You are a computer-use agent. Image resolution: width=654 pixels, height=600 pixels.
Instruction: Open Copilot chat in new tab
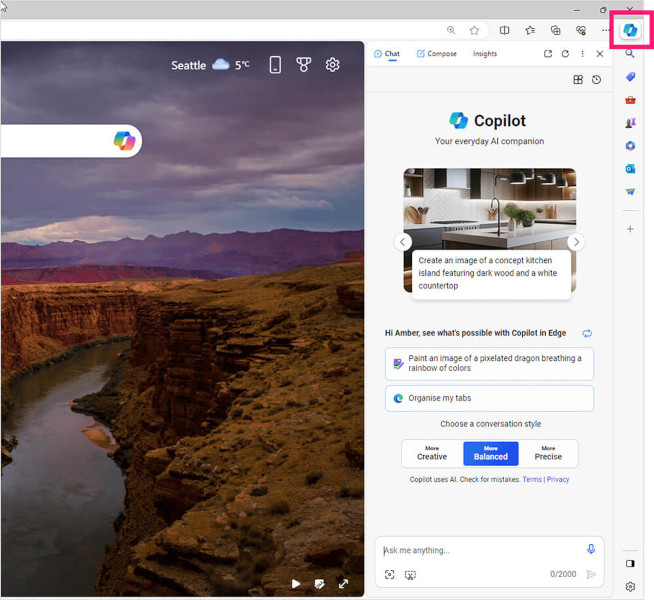(548, 54)
